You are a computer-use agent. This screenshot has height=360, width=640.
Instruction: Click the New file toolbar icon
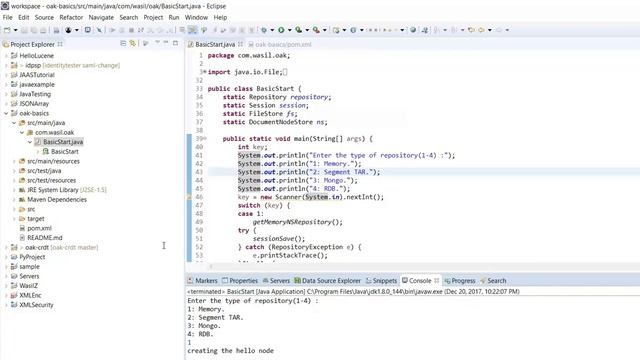[x=7, y=30]
